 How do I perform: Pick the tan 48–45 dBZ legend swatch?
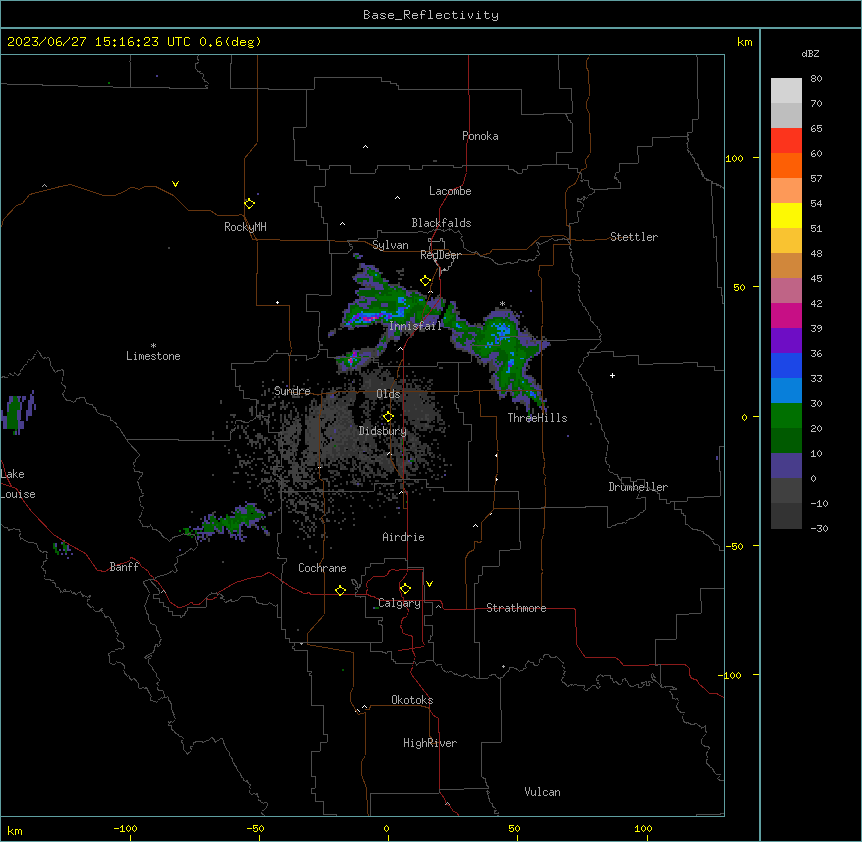pos(786,265)
